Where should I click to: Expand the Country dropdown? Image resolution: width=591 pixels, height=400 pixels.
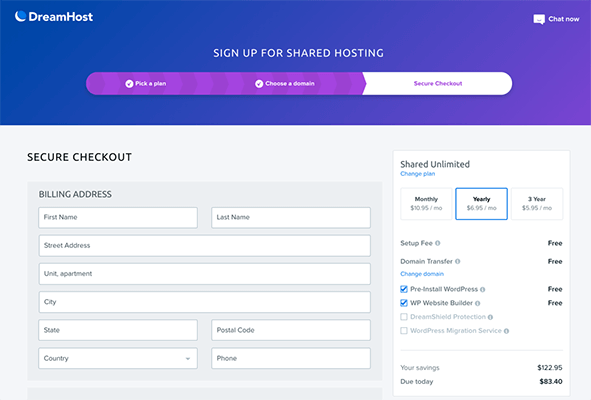click(118, 358)
